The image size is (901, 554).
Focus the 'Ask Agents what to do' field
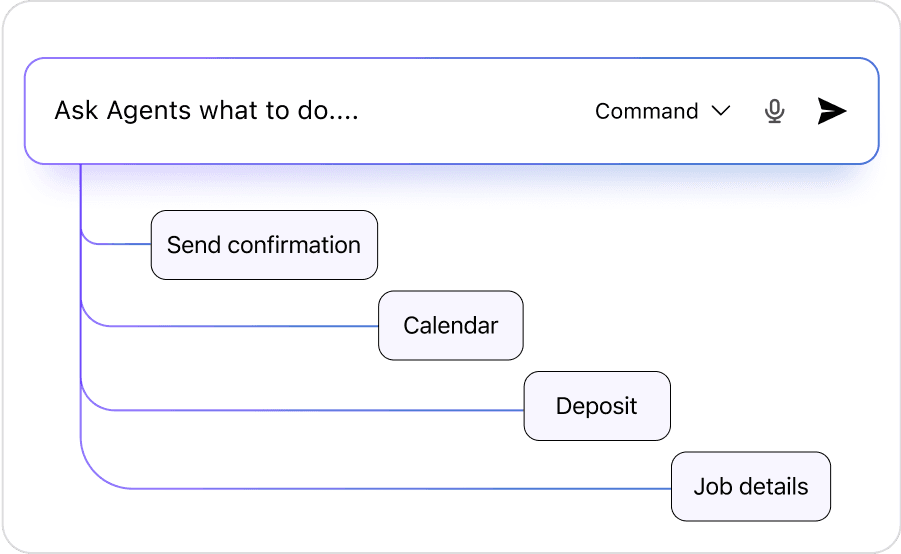[x=300, y=111]
